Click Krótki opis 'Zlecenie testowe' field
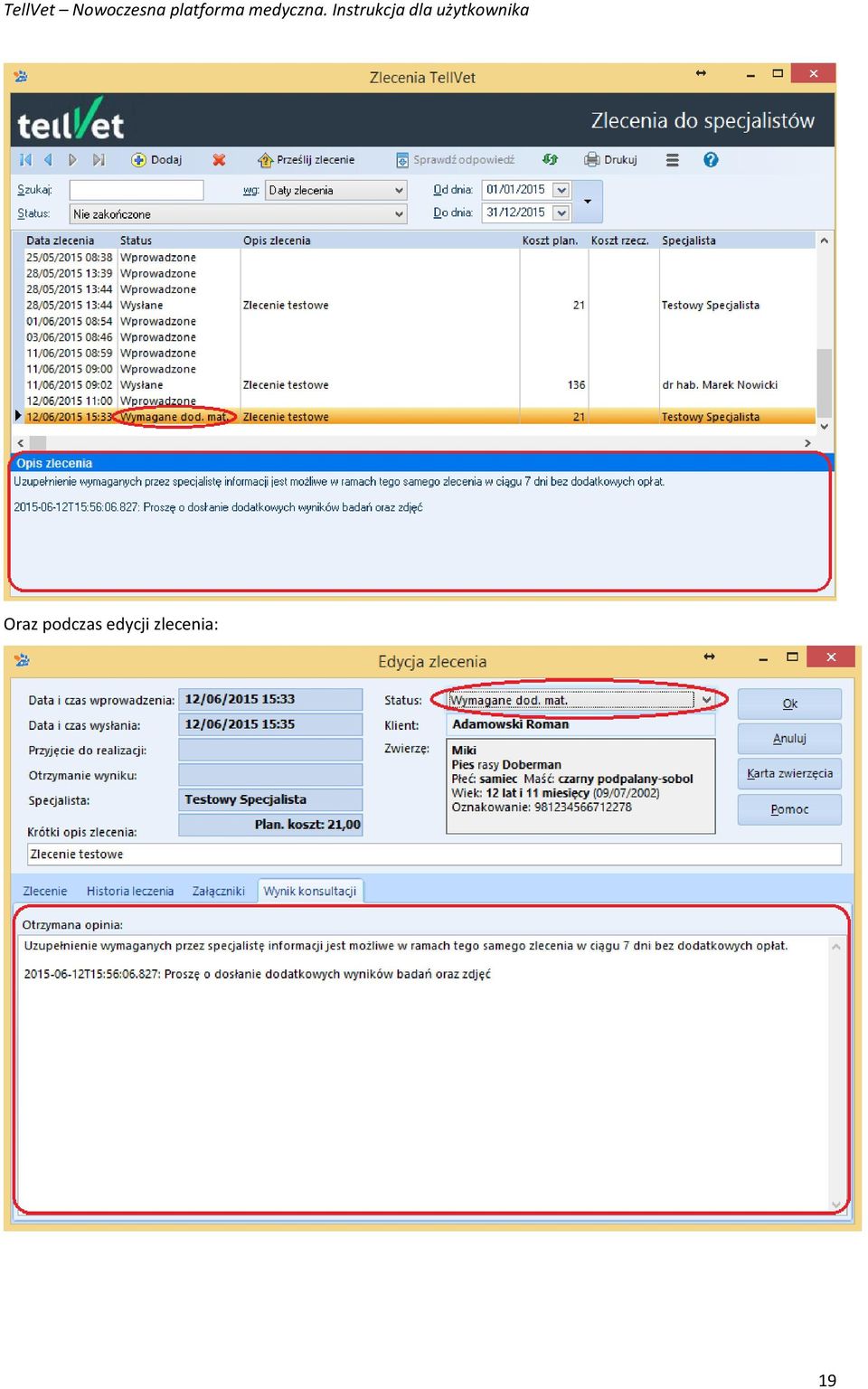 coord(434,855)
